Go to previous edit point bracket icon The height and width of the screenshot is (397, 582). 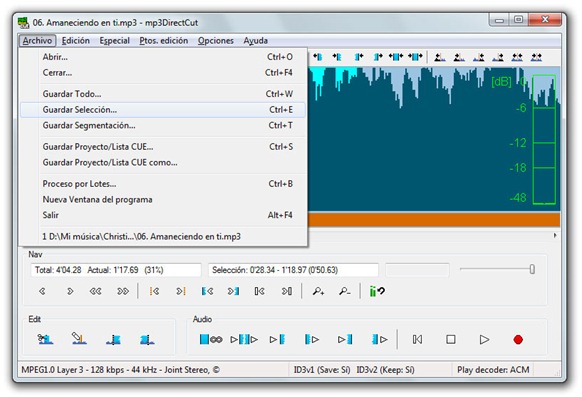pos(259,291)
